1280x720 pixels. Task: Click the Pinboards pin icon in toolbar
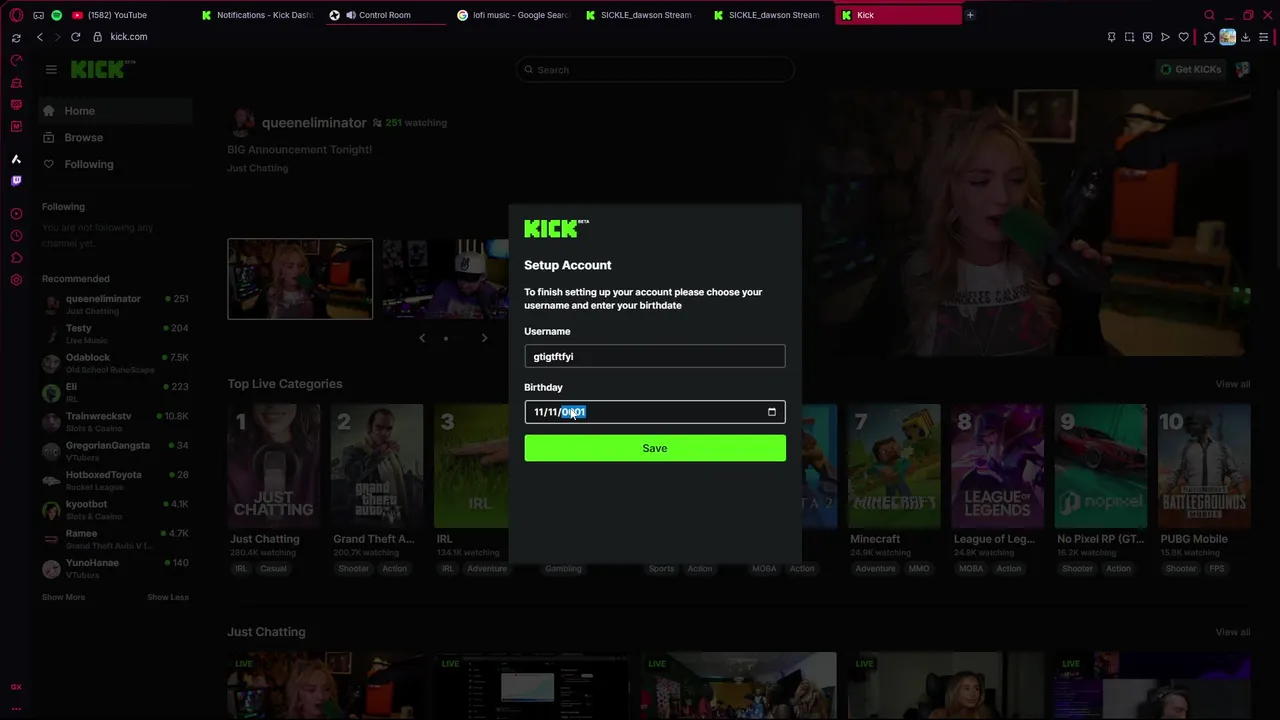click(1111, 37)
